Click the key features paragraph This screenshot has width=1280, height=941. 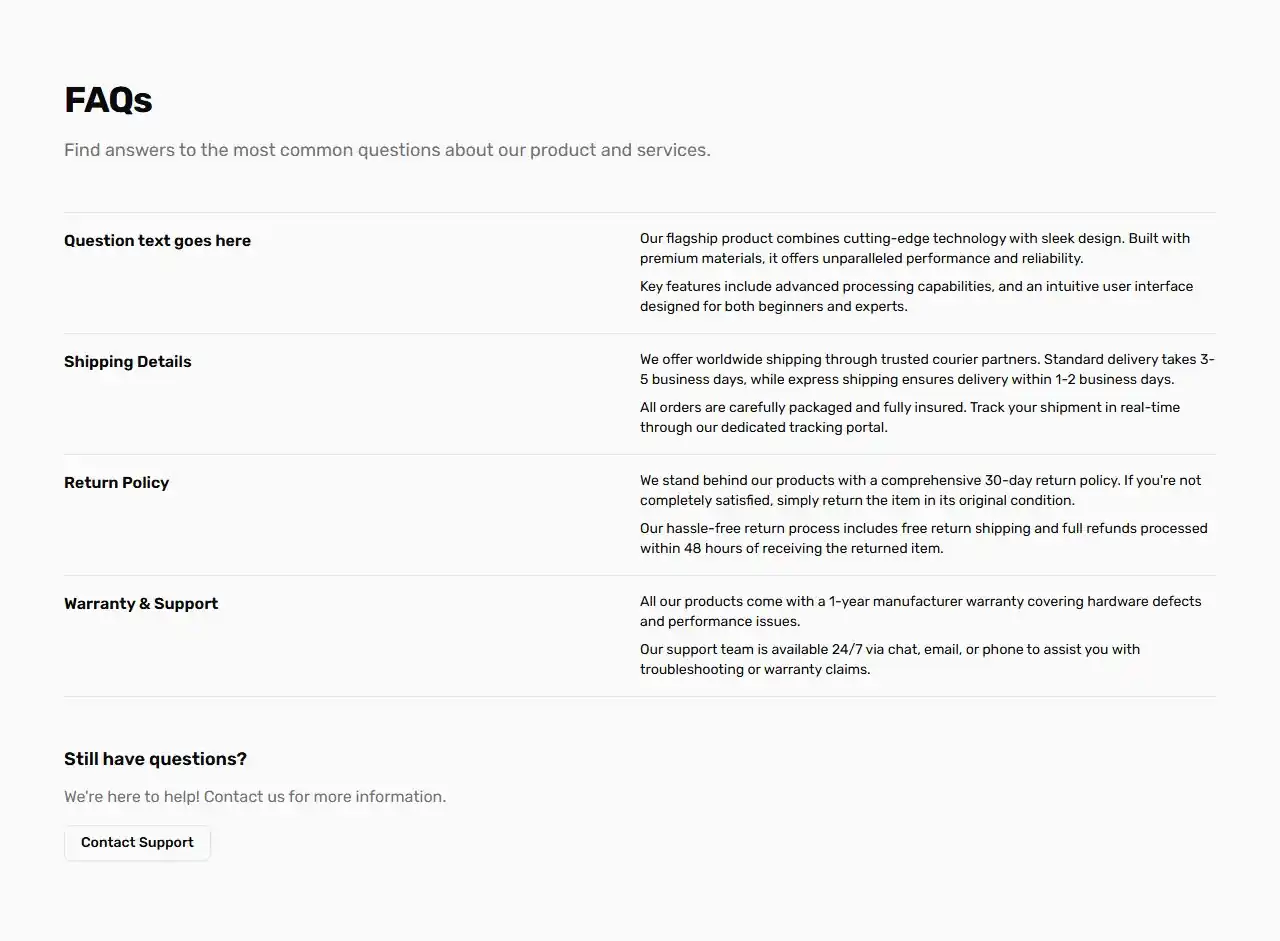tap(915, 296)
